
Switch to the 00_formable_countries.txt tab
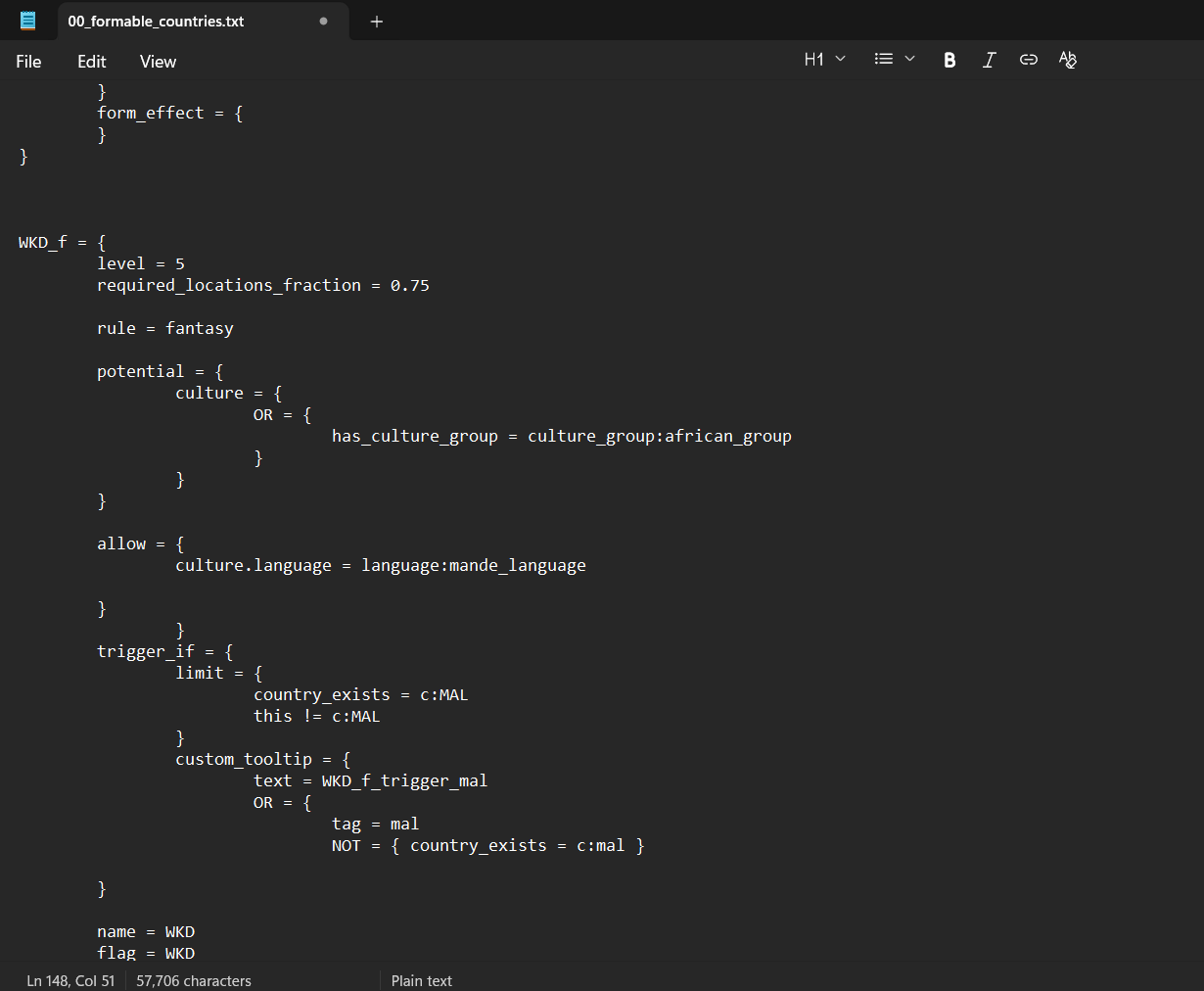click(x=156, y=21)
